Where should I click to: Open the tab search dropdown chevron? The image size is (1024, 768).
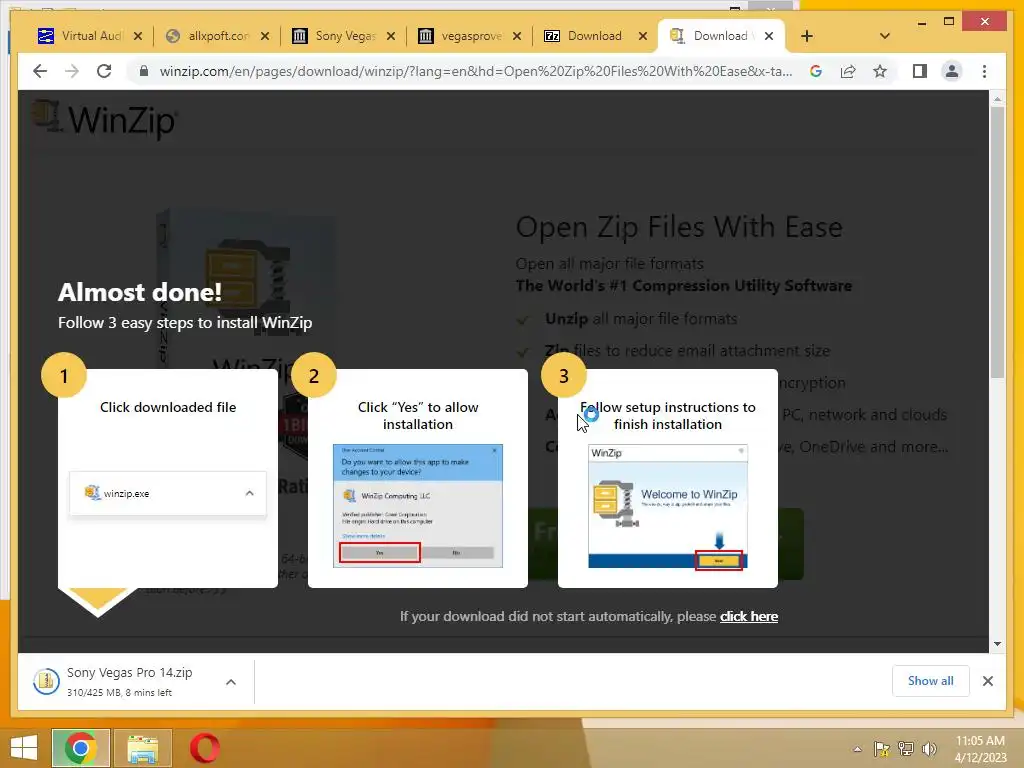(x=885, y=37)
